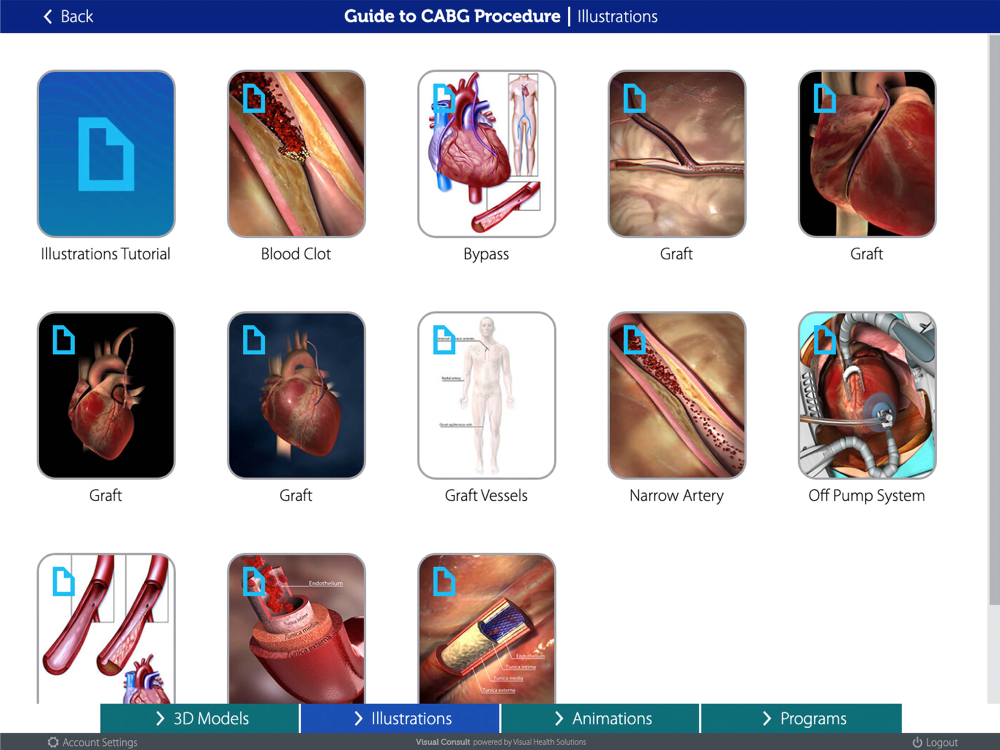Click the Guide to CABG Procedure title
Viewport: 1000px width, 750px height.
(x=452, y=16)
